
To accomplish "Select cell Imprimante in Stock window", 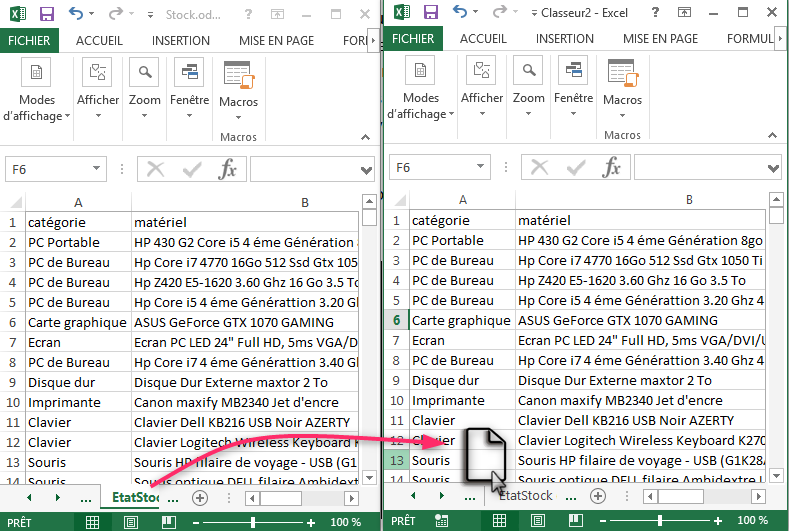I will pos(78,403).
